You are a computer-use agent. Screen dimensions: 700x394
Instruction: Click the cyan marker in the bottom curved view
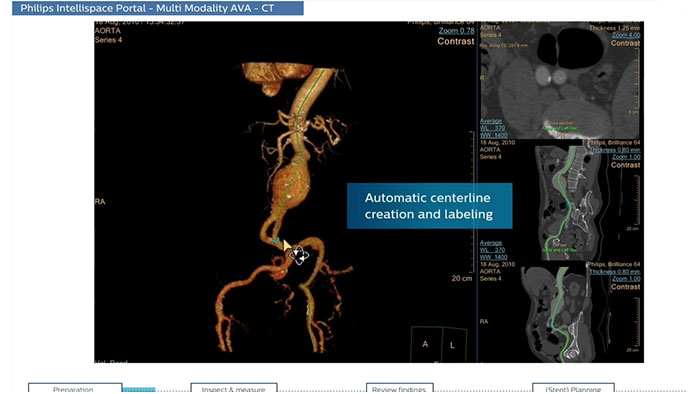pyautogui.click(x=551, y=327)
